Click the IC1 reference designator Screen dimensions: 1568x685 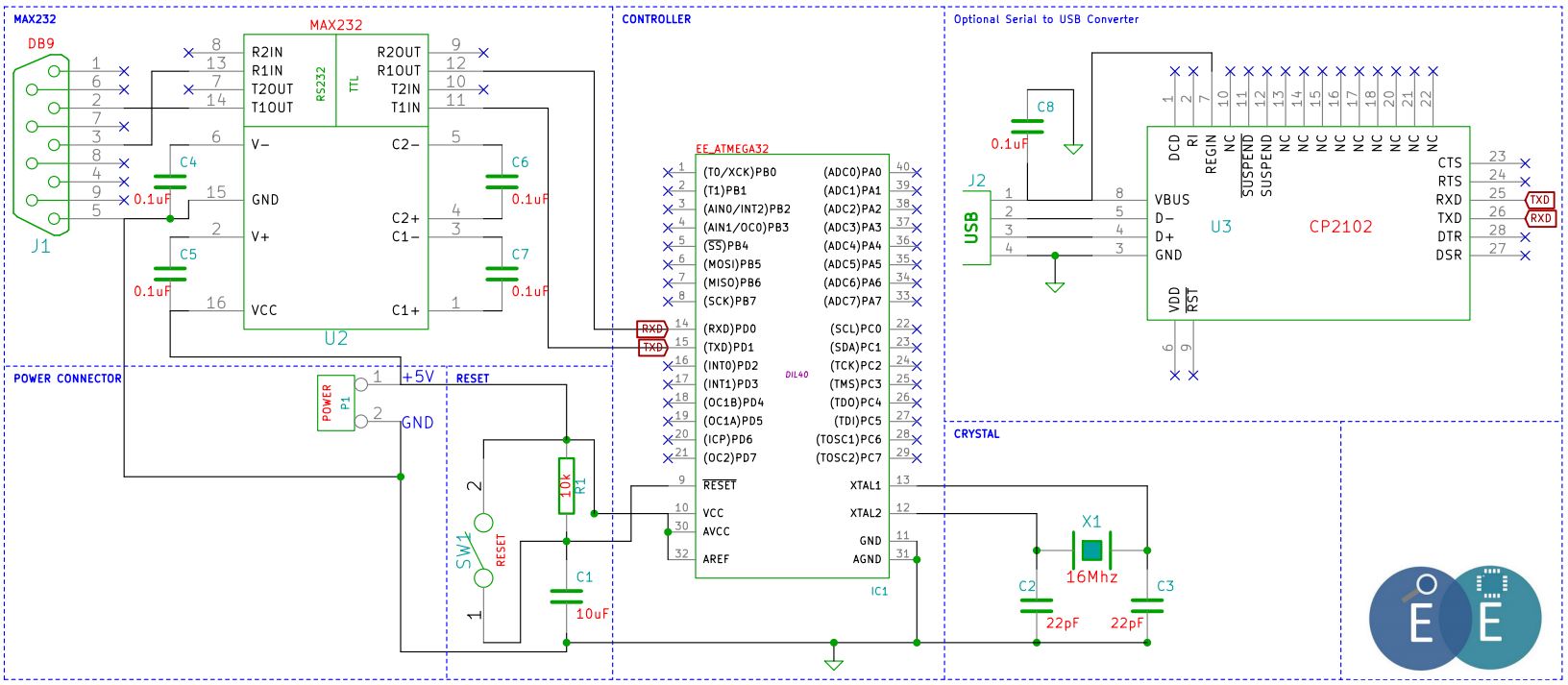(879, 592)
